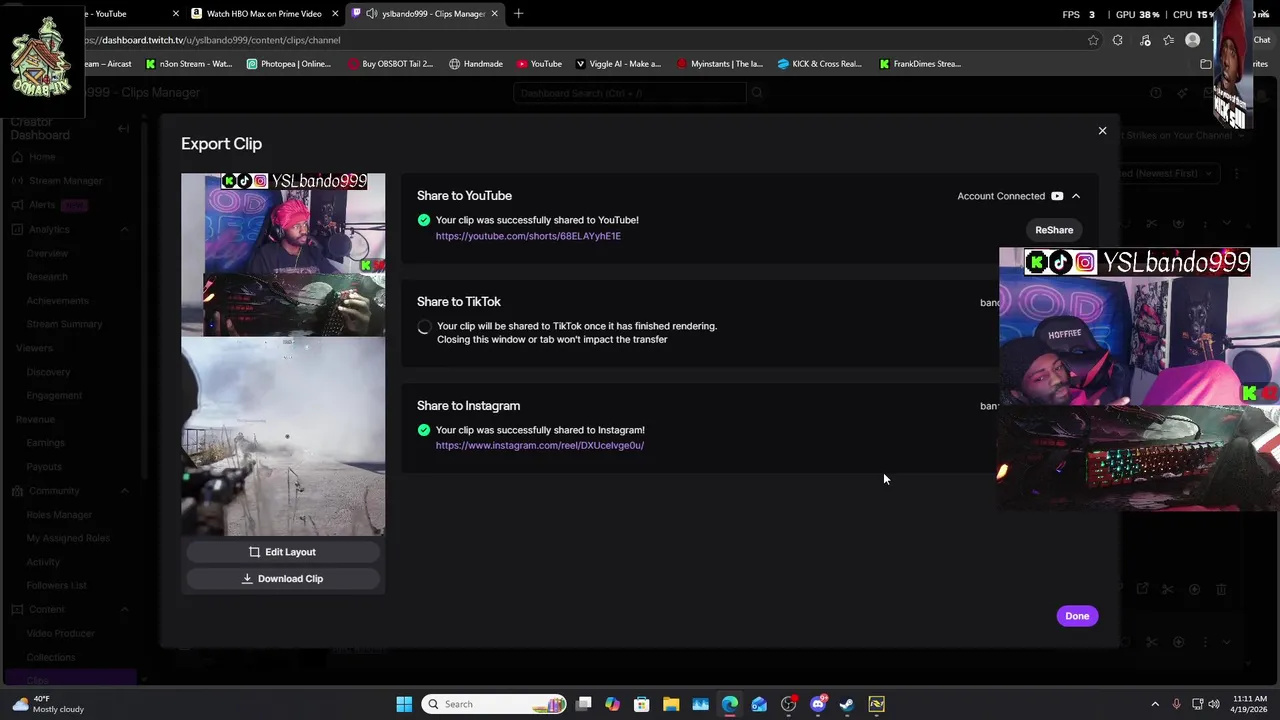
Task: Open the Photopea bookmark
Action: pyautogui.click(x=288, y=64)
